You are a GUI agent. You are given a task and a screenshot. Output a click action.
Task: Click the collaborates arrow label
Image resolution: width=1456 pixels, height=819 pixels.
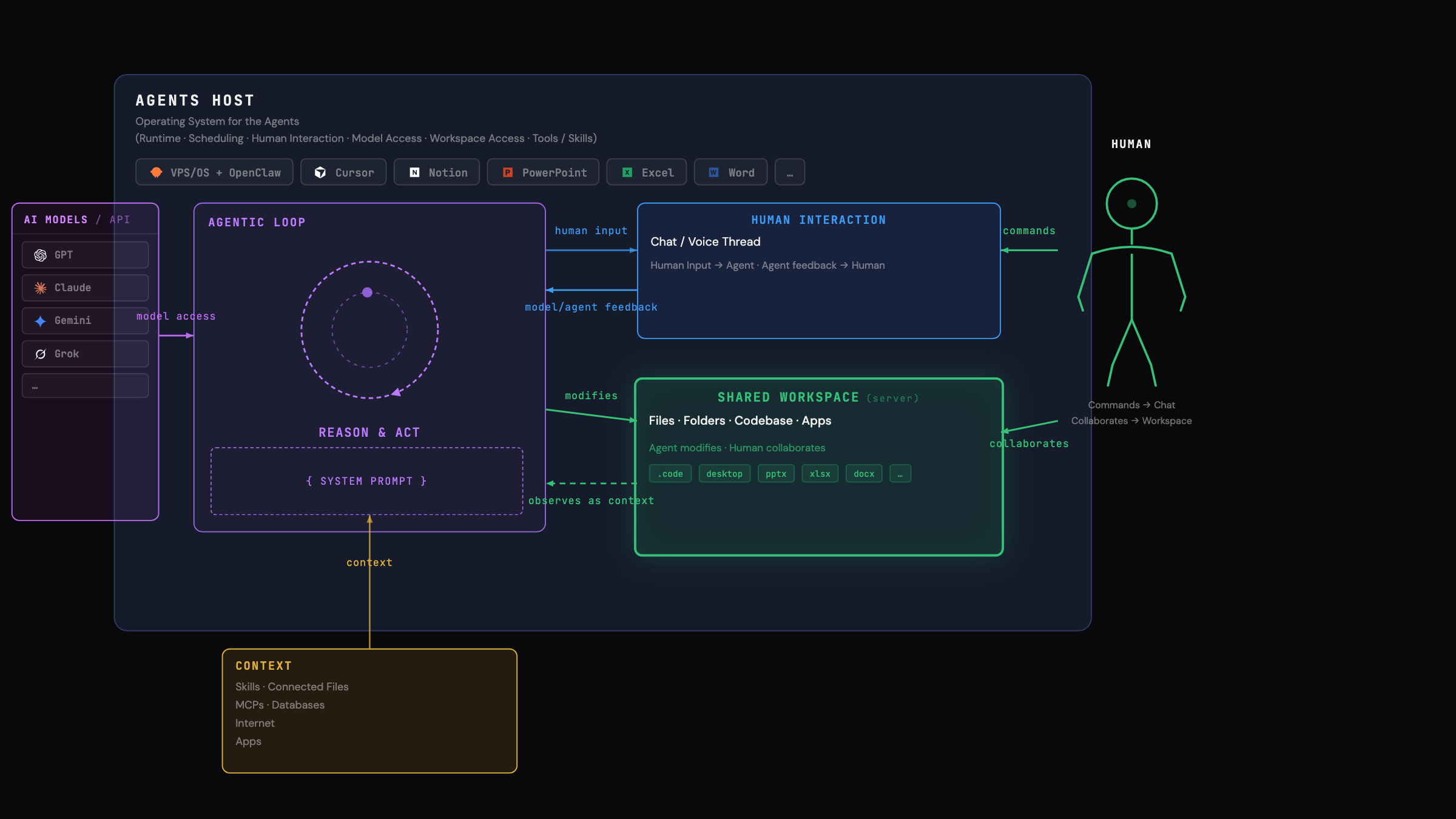click(x=1030, y=443)
